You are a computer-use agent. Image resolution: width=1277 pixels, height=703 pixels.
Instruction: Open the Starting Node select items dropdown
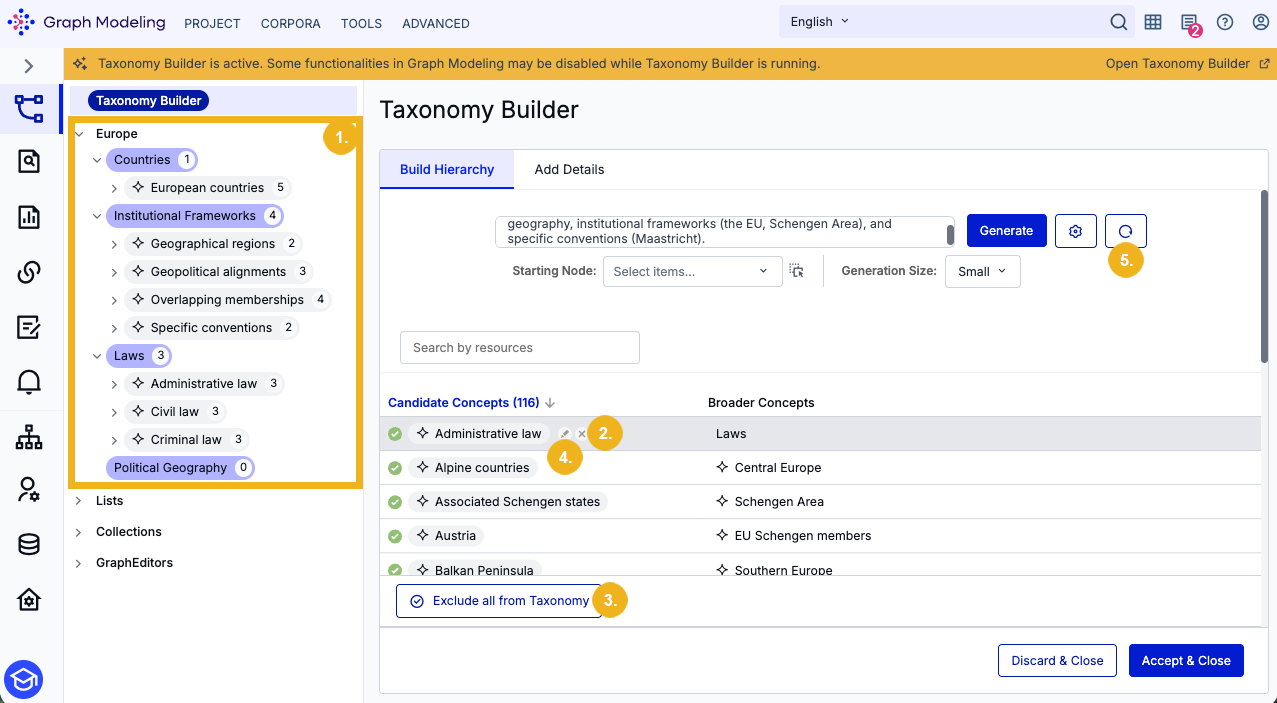(x=692, y=271)
